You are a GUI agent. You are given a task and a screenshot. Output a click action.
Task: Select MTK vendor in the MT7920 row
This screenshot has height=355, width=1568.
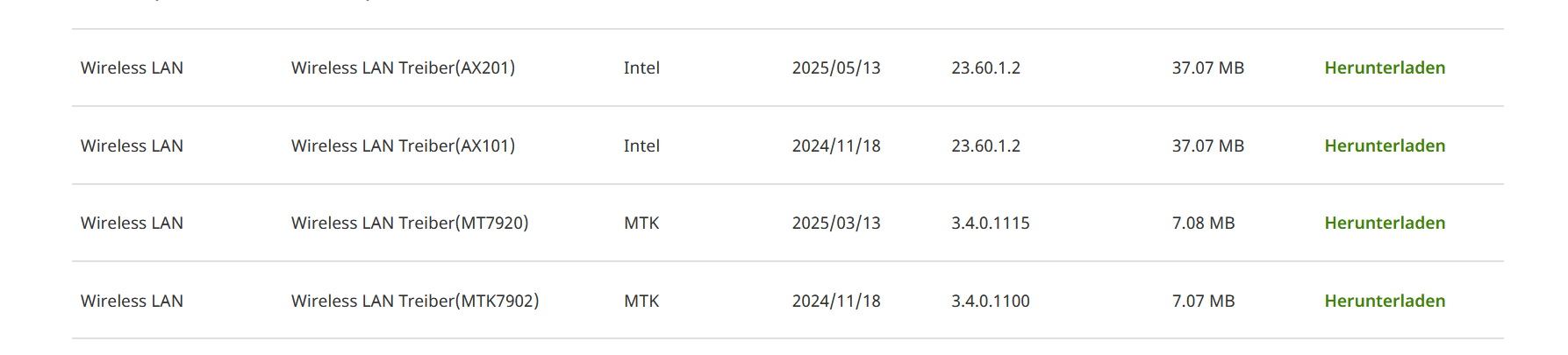click(641, 223)
